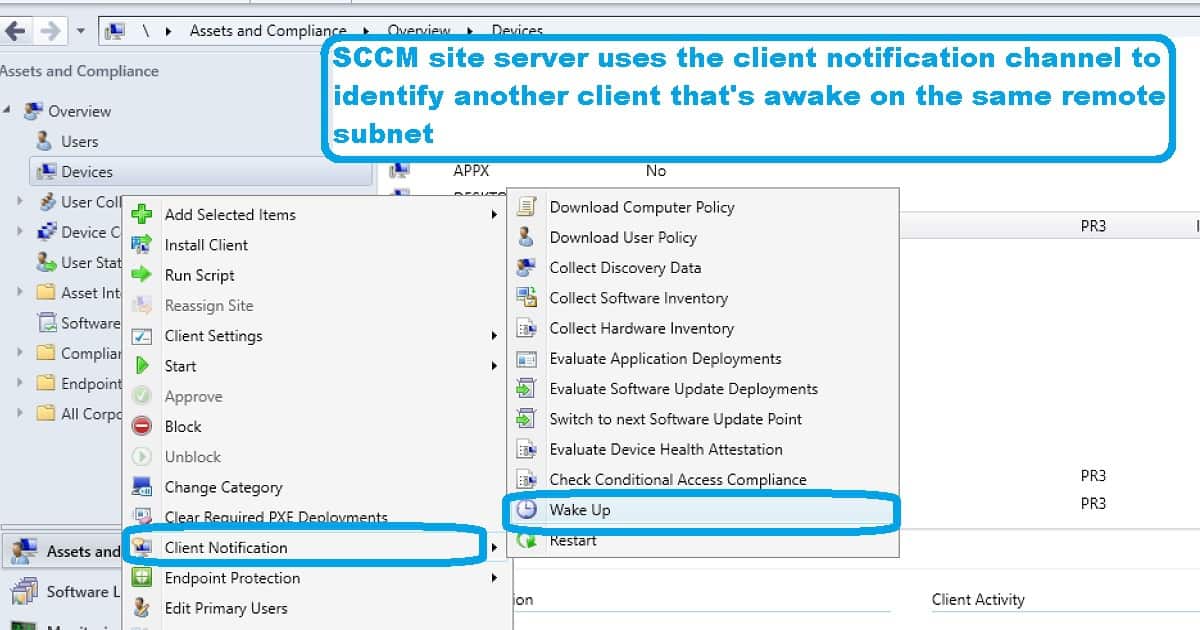Image resolution: width=1200 pixels, height=630 pixels.
Task: Click the Forward navigation arrow
Action: (49, 31)
